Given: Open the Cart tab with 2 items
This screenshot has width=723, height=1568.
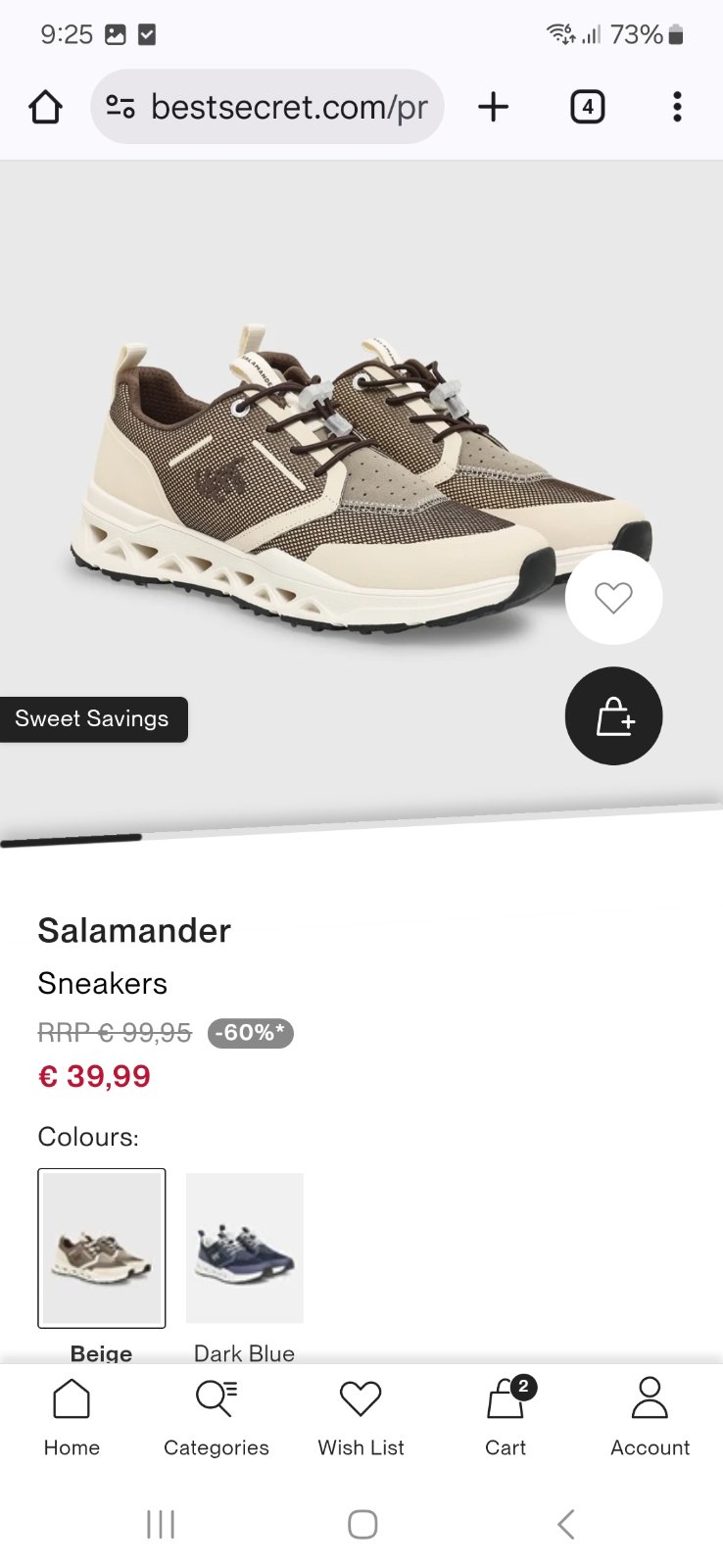Looking at the screenshot, I should 506,1418.
